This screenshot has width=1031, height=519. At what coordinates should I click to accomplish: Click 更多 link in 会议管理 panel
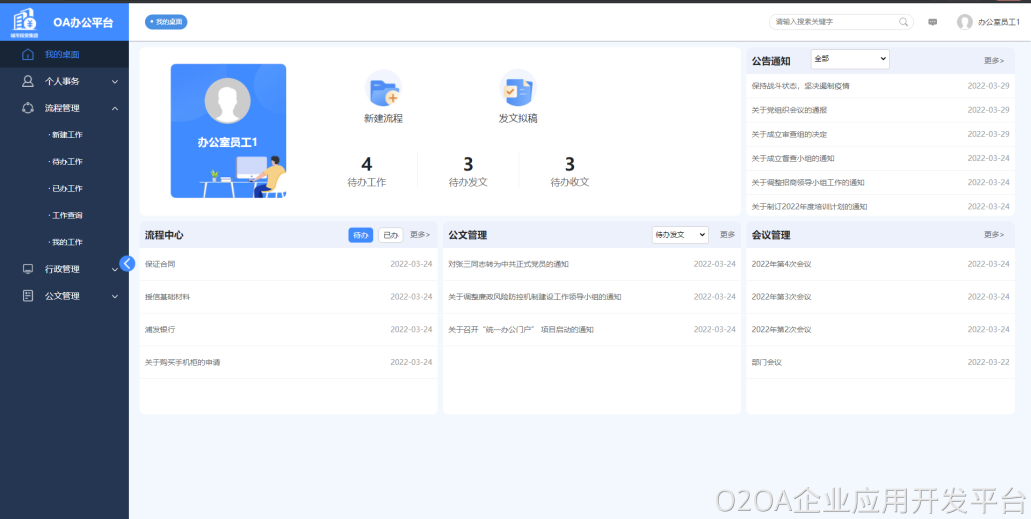(x=993, y=235)
